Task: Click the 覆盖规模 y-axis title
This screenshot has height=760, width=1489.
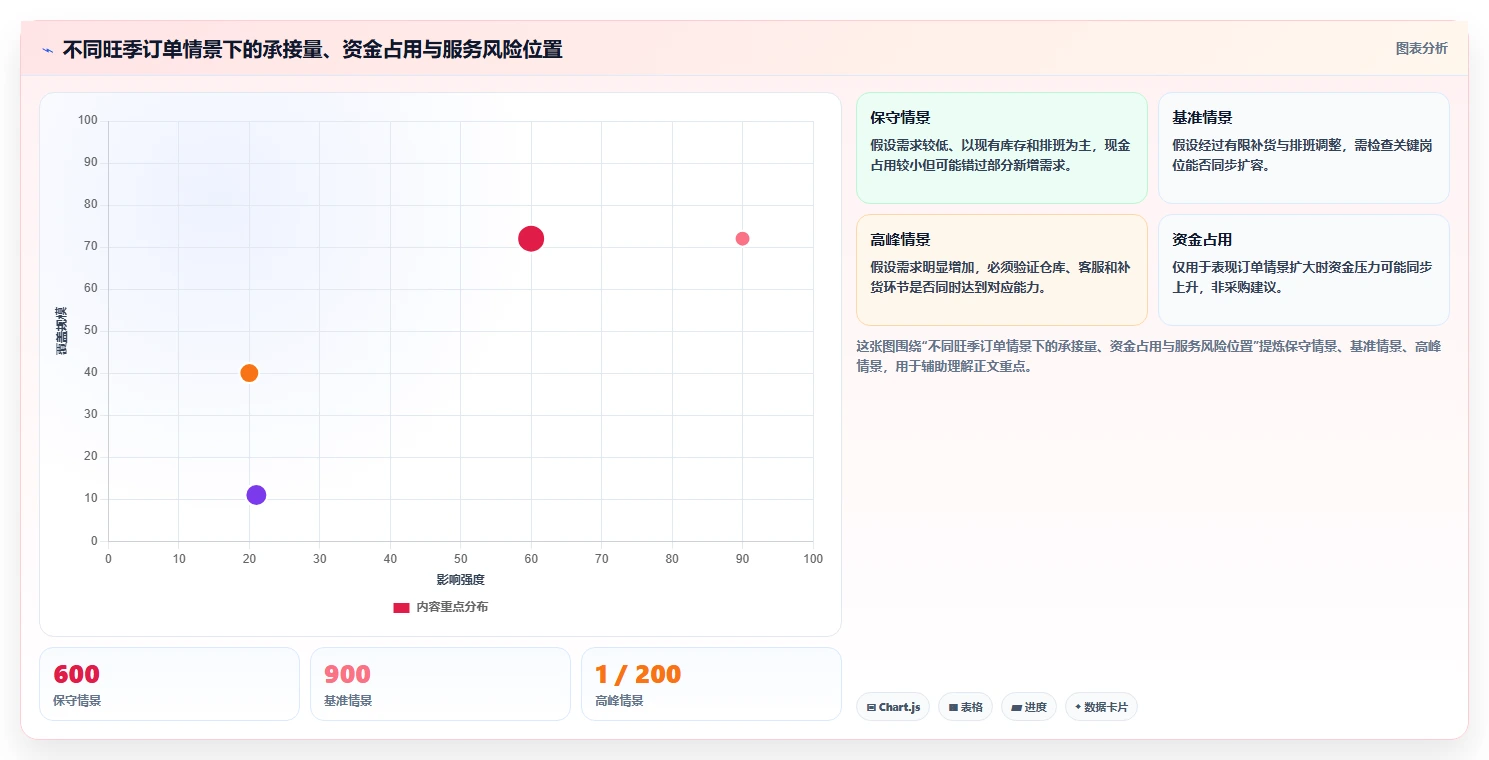Action: pyautogui.click(x=61, y=331)
